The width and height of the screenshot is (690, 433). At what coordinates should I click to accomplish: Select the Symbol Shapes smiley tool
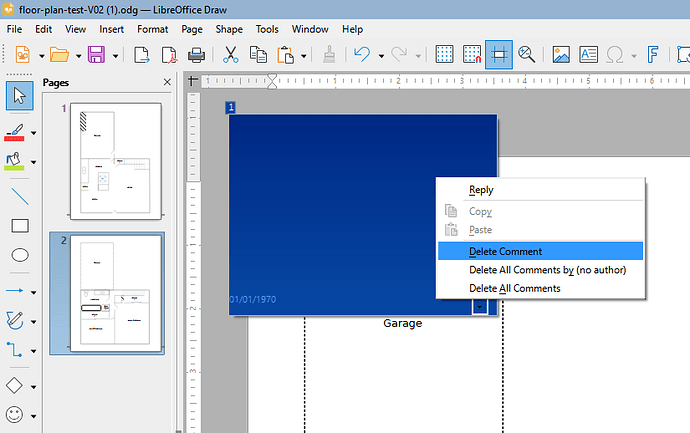pos(15,415)
